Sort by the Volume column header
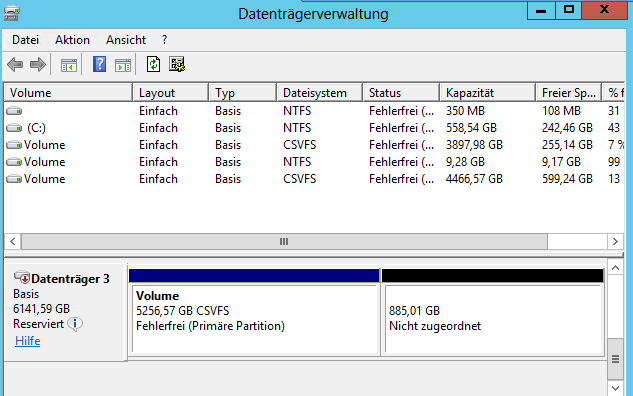 [x=68, y=93]
